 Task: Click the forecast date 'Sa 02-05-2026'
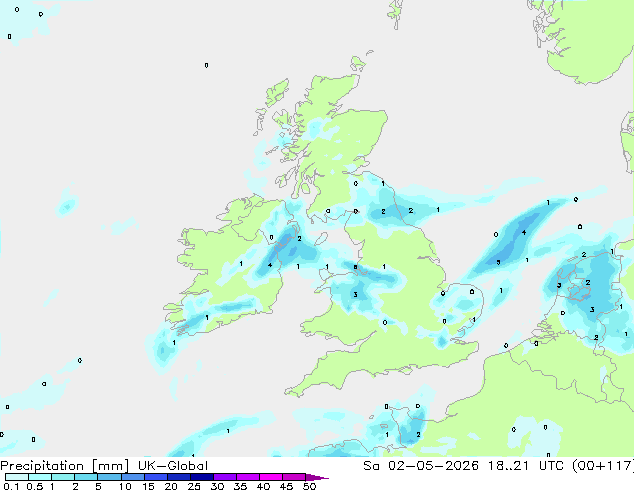pos(421,466)
